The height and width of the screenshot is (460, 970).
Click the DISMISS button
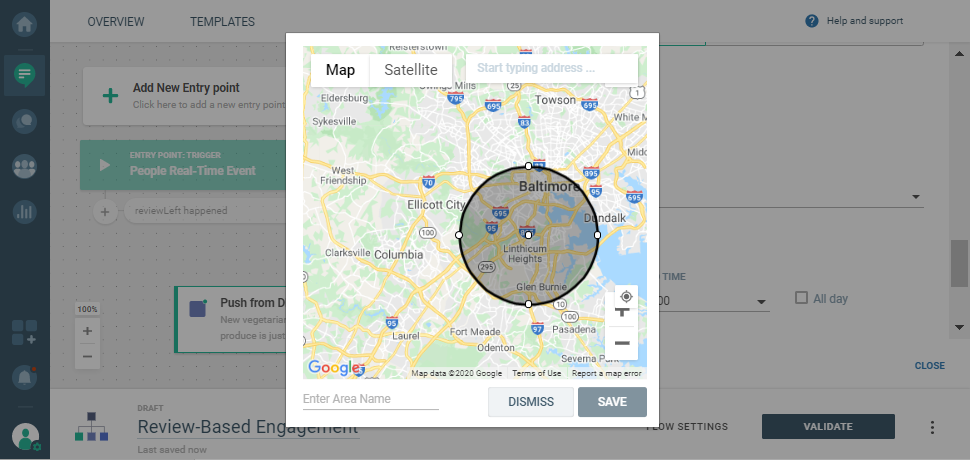[x=531, y=402]
